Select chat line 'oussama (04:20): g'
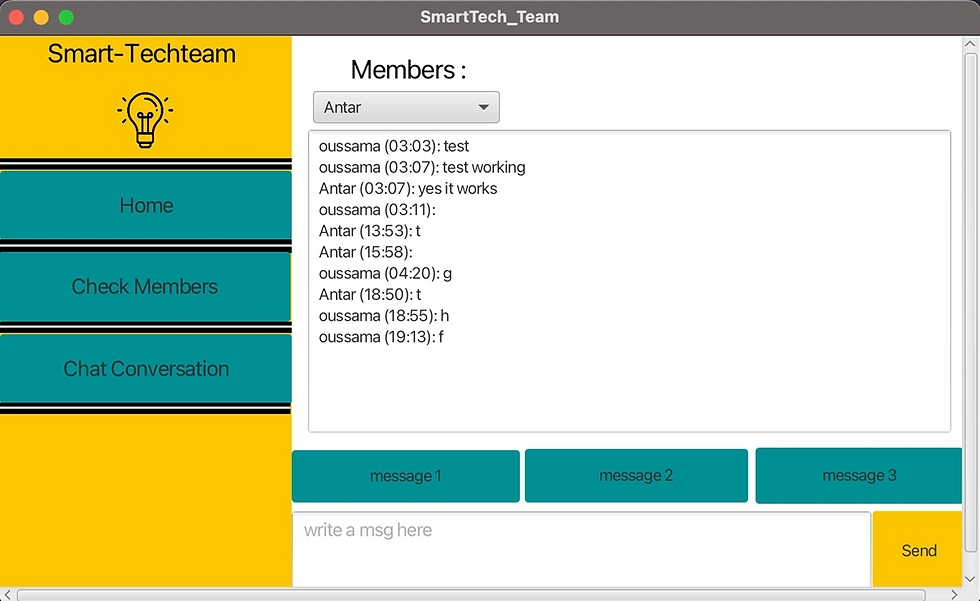The image size is (980, 601). click(385, 274)
